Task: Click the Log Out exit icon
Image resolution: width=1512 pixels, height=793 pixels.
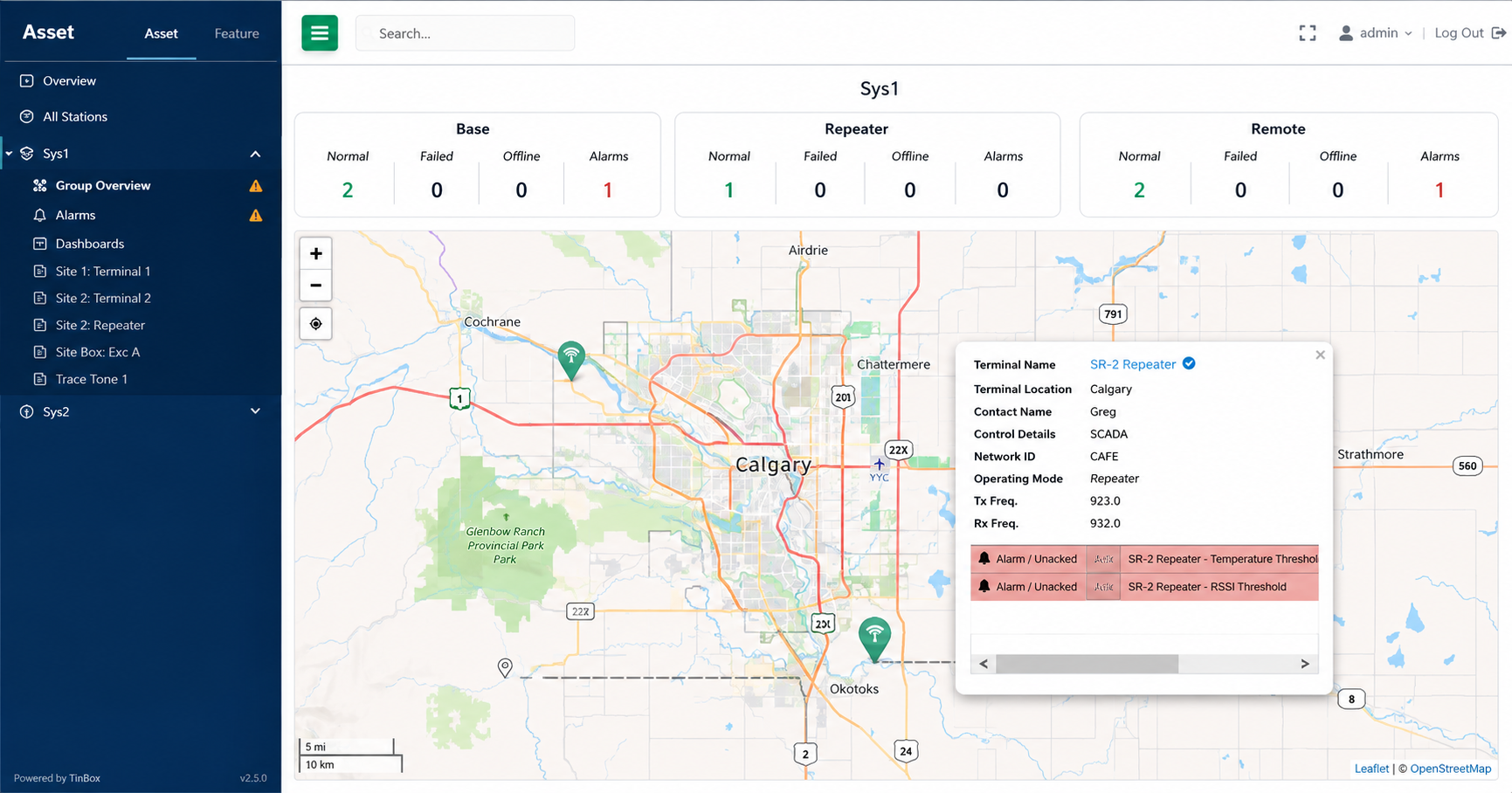Action: click(x=1499, y=33)
